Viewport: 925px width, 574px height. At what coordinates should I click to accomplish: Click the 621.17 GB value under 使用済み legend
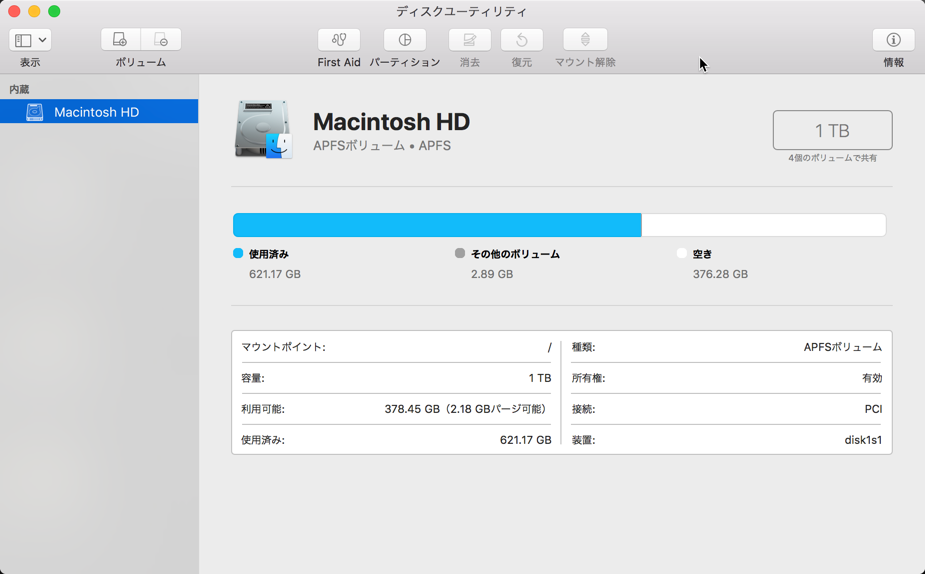click(x=275, y=274)
